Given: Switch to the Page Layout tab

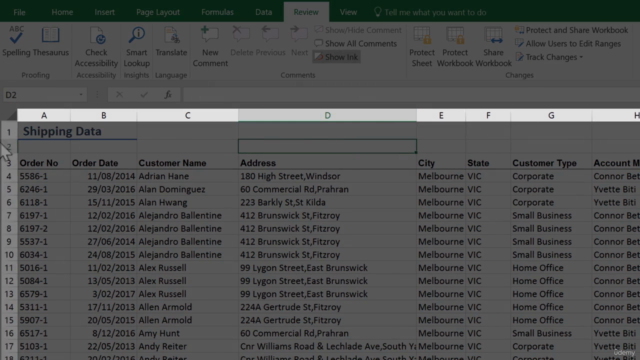Looking at the screenshot, I should click(158, 12).
